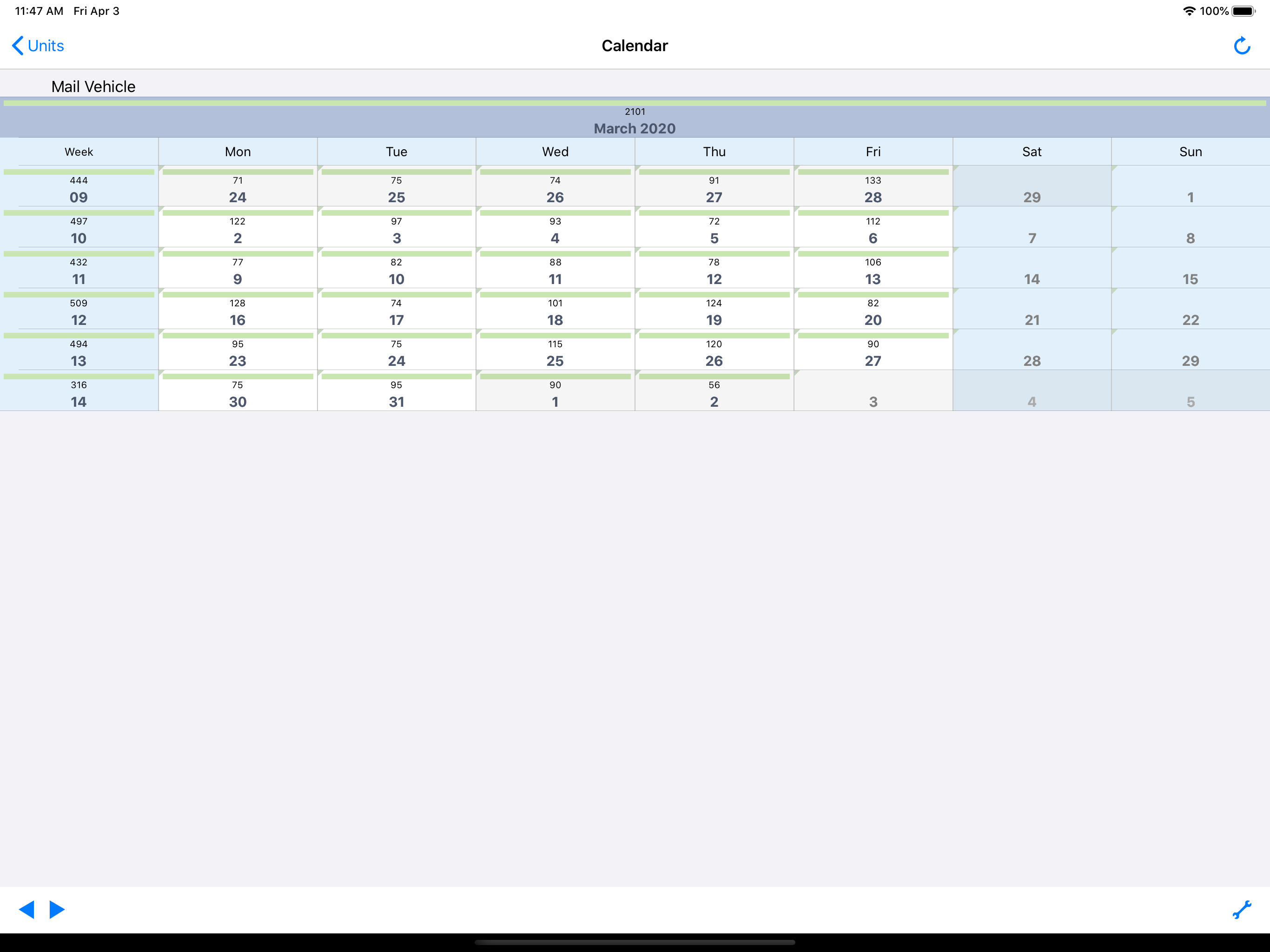
Task: Select Wednesday March 18 with 101
Action: click(x=555, y=309)
